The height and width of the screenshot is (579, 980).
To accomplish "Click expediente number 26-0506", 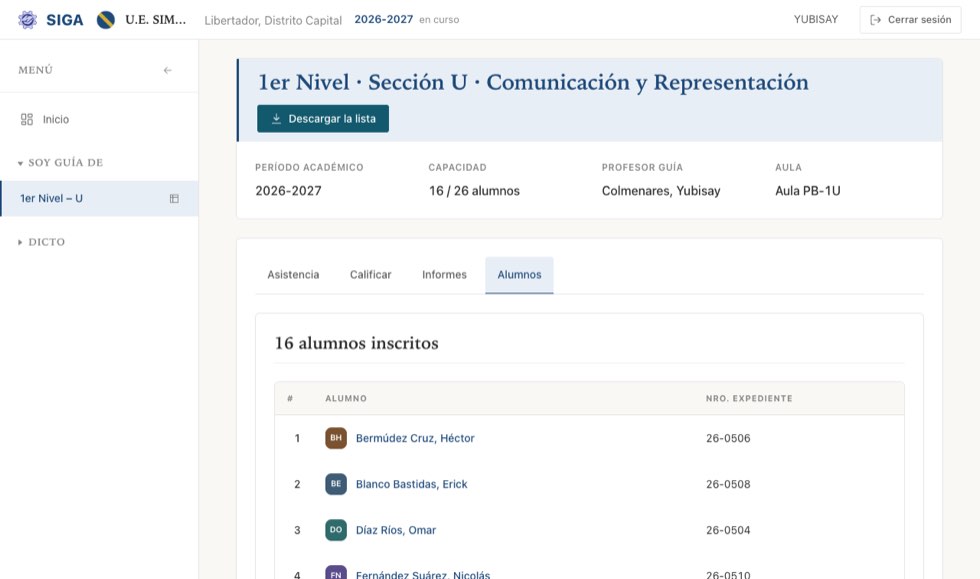I will click(728, 438).
